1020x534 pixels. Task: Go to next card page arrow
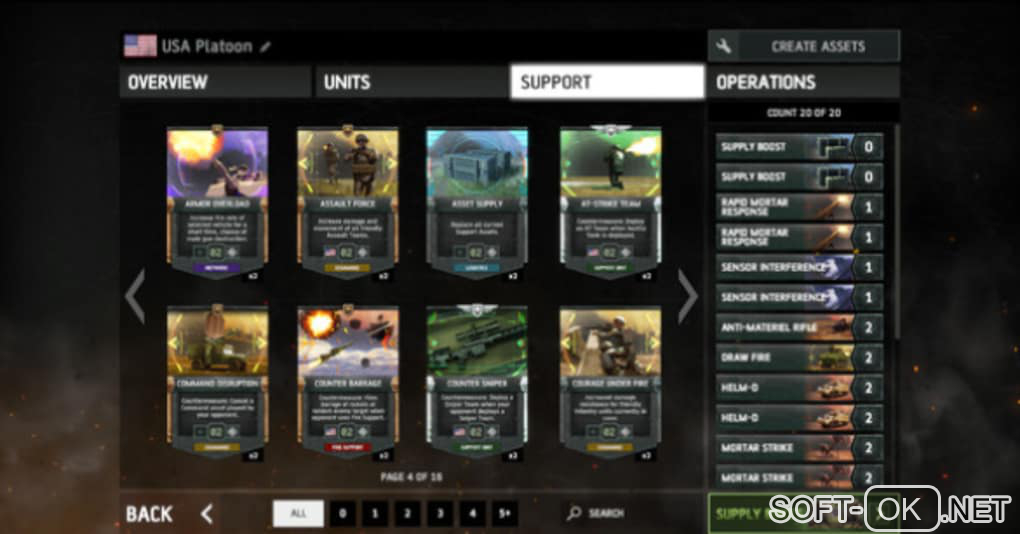click(687, 296)
